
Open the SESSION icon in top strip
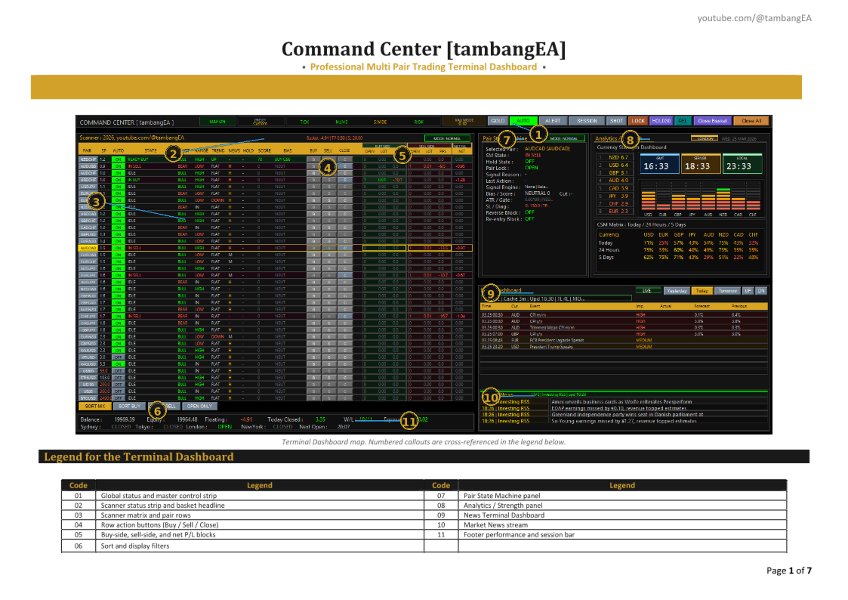586,118
